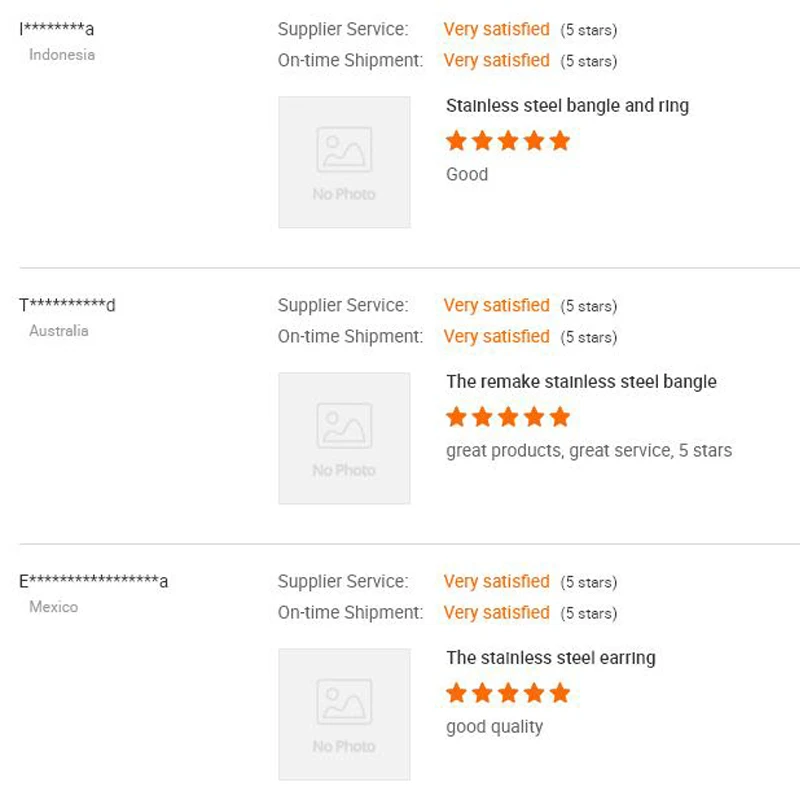
Task: Click star rating for The stainless steel earring
Action: (x=508, y=693)
